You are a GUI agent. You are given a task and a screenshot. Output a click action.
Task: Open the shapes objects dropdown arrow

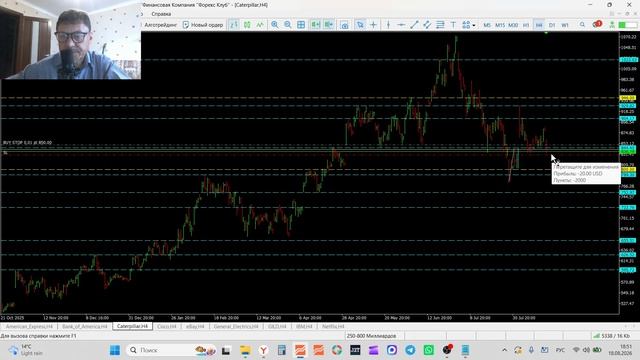pos(474,25)
